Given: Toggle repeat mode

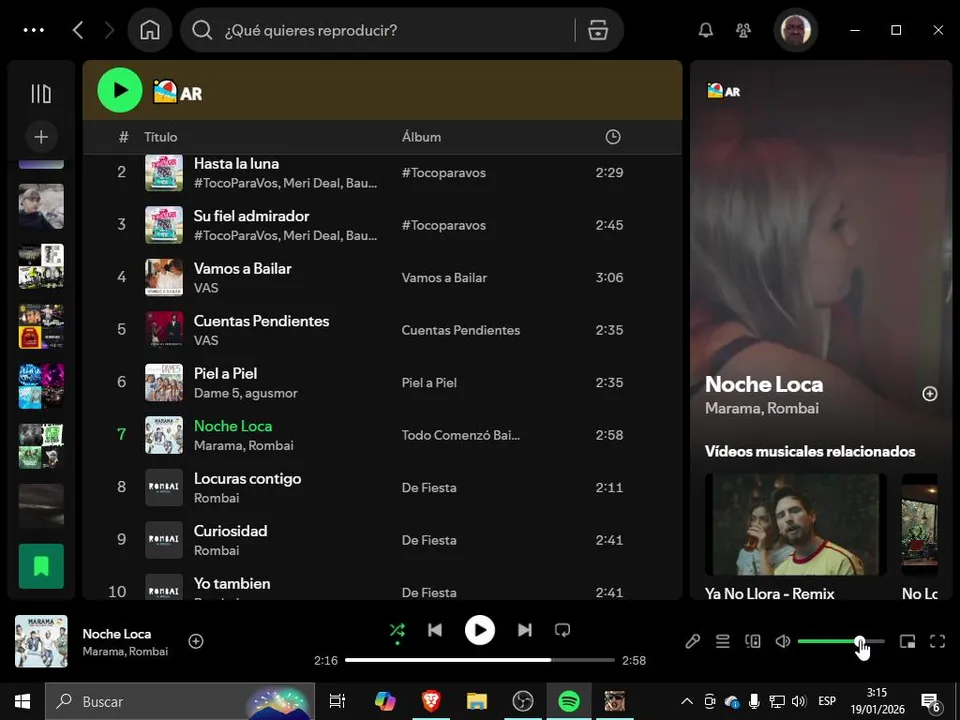Looking at the screenshot, I should click(x=562, y=630).
